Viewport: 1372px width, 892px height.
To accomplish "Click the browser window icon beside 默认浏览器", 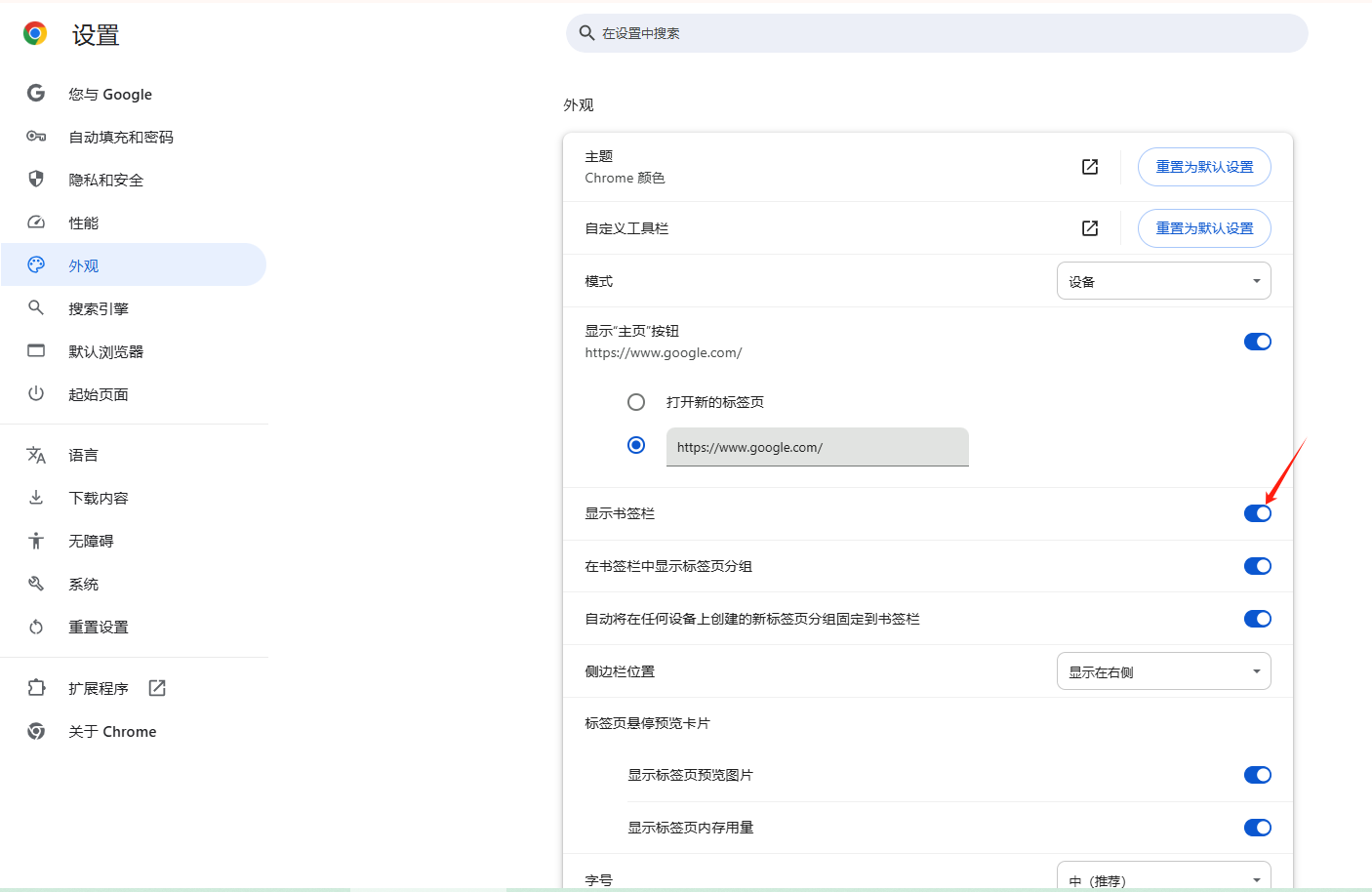I will [36, 350].
